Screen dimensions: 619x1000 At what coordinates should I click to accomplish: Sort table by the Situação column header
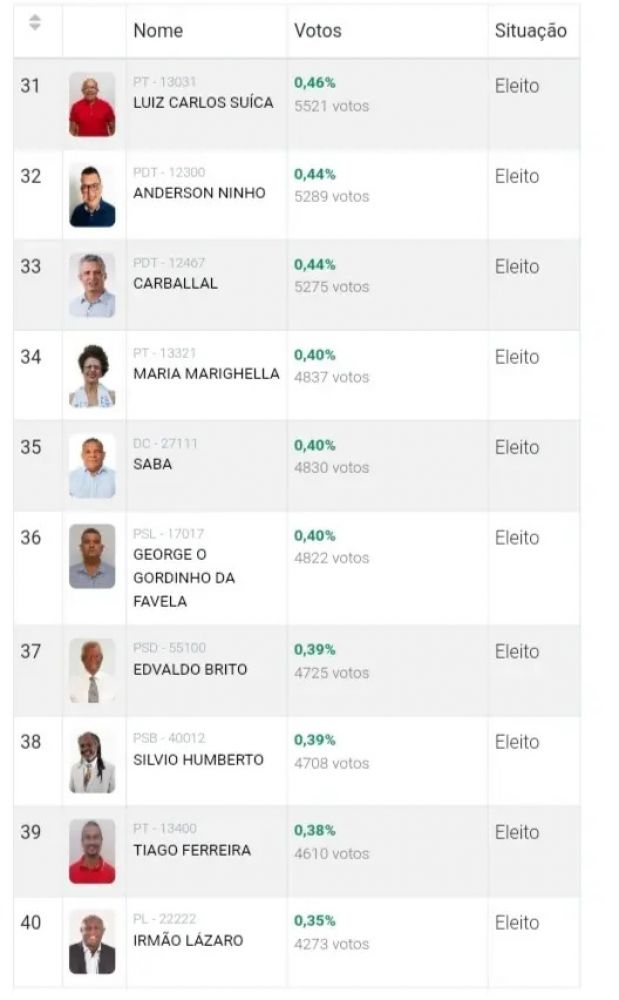[530, 31]
